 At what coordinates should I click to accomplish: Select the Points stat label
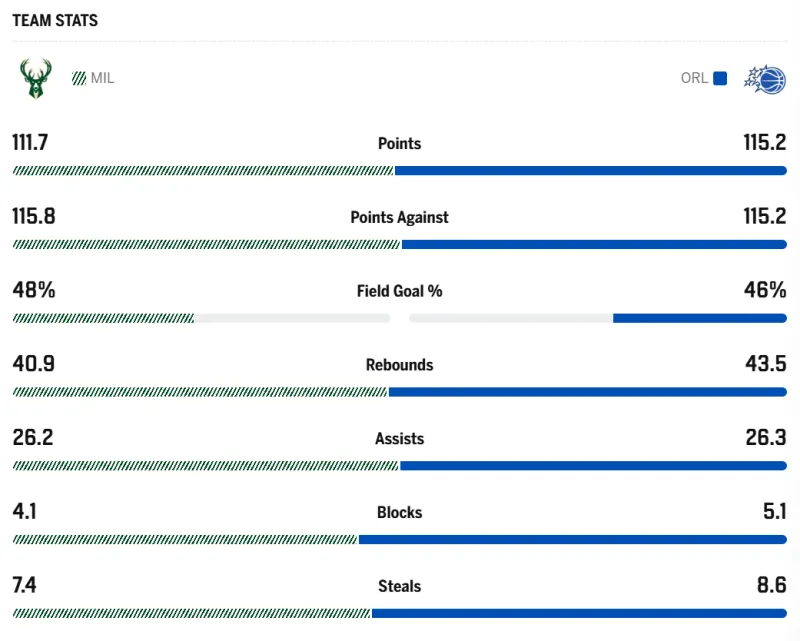tap(399, 144)
